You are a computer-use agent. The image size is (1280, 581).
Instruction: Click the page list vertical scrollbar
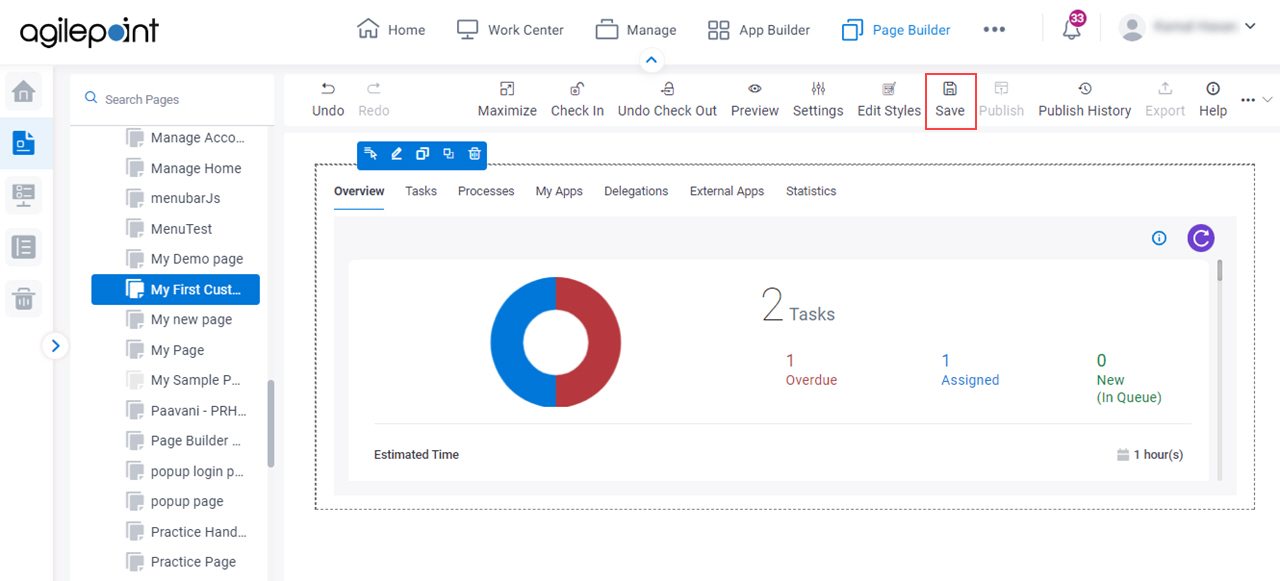[x=271, y=423]
